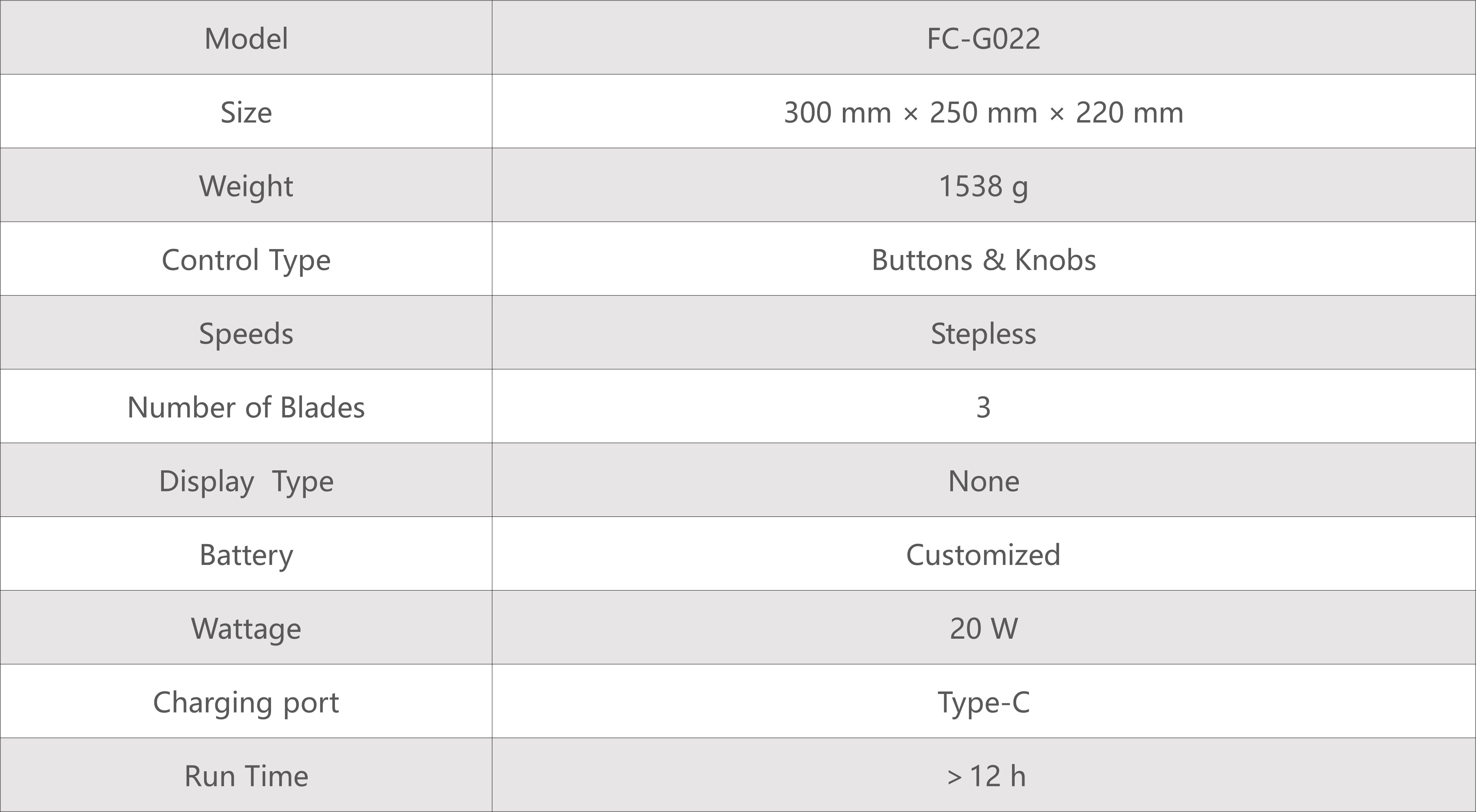
Task: Click the Speeds row label
Action: click(x=246, y=333)
